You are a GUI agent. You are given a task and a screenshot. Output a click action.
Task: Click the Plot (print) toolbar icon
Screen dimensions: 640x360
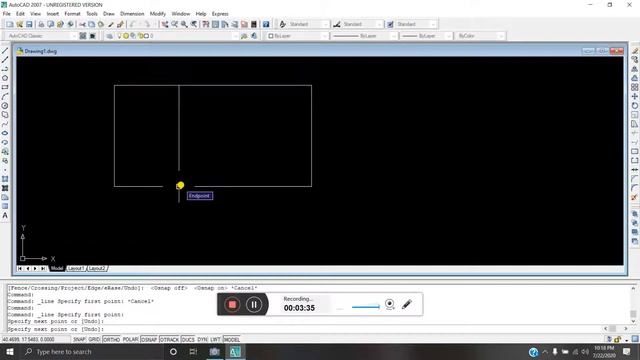(x=41, y=24)
